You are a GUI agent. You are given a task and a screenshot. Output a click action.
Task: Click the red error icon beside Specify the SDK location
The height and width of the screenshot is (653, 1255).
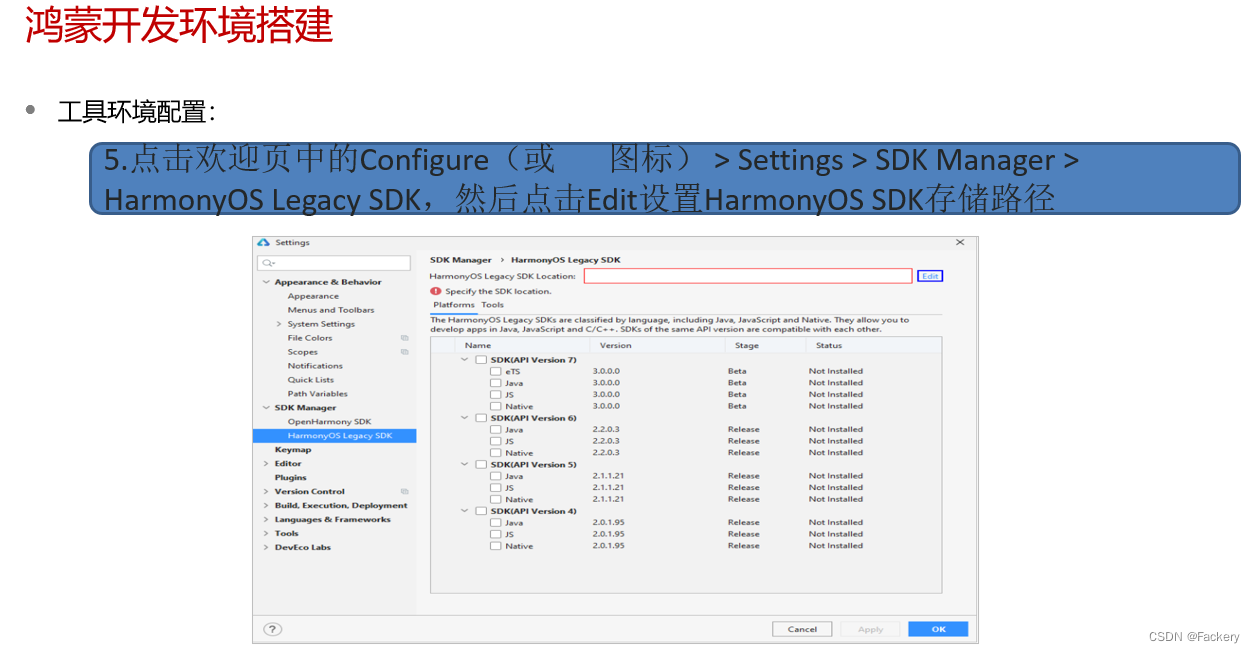tap(436, 291)
